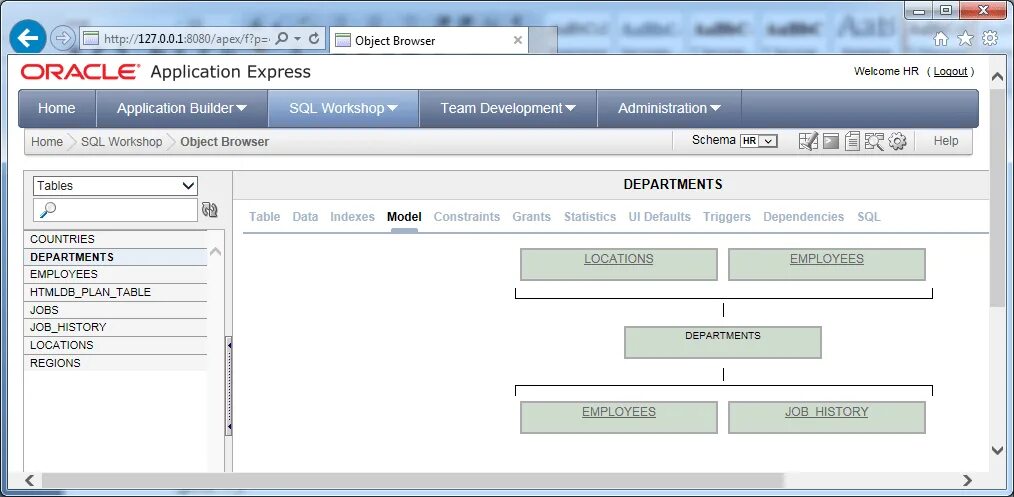
Task: Switch to the Grants tab
Action: (x=532, y=217)
